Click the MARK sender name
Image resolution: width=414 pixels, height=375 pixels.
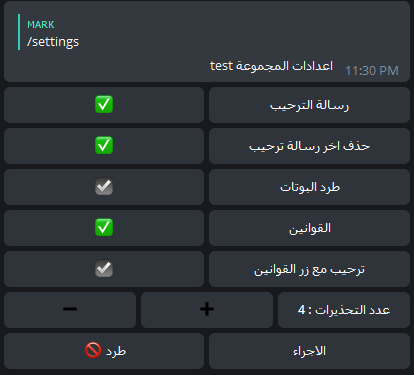pos(41,25)
